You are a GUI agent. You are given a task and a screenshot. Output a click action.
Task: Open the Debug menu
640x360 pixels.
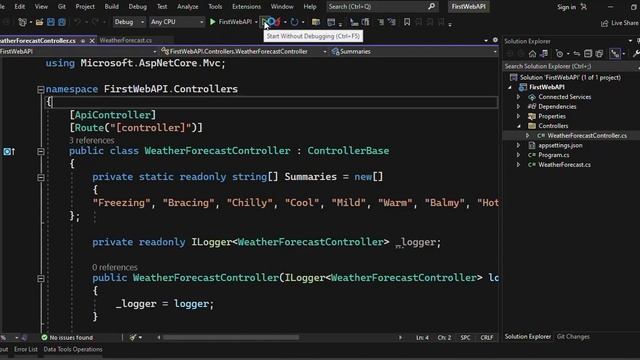tap(138, 7)
